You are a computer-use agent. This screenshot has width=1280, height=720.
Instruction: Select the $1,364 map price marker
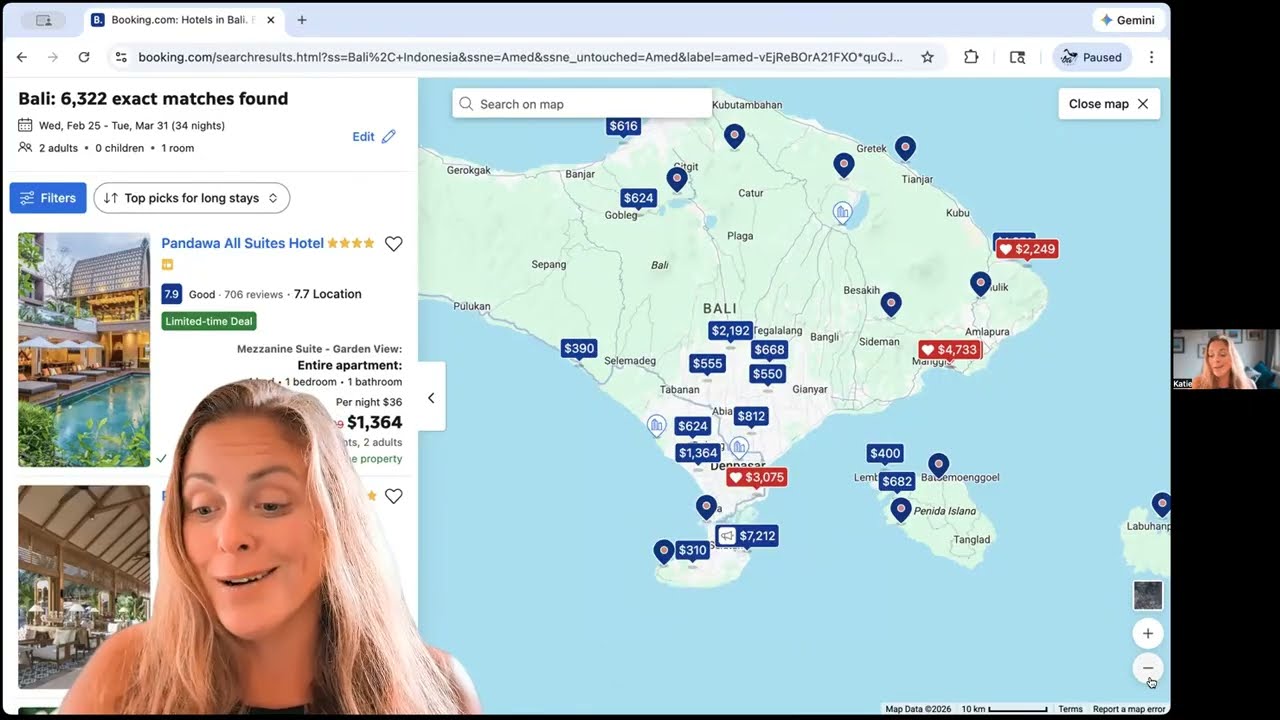tap(697, 453)
